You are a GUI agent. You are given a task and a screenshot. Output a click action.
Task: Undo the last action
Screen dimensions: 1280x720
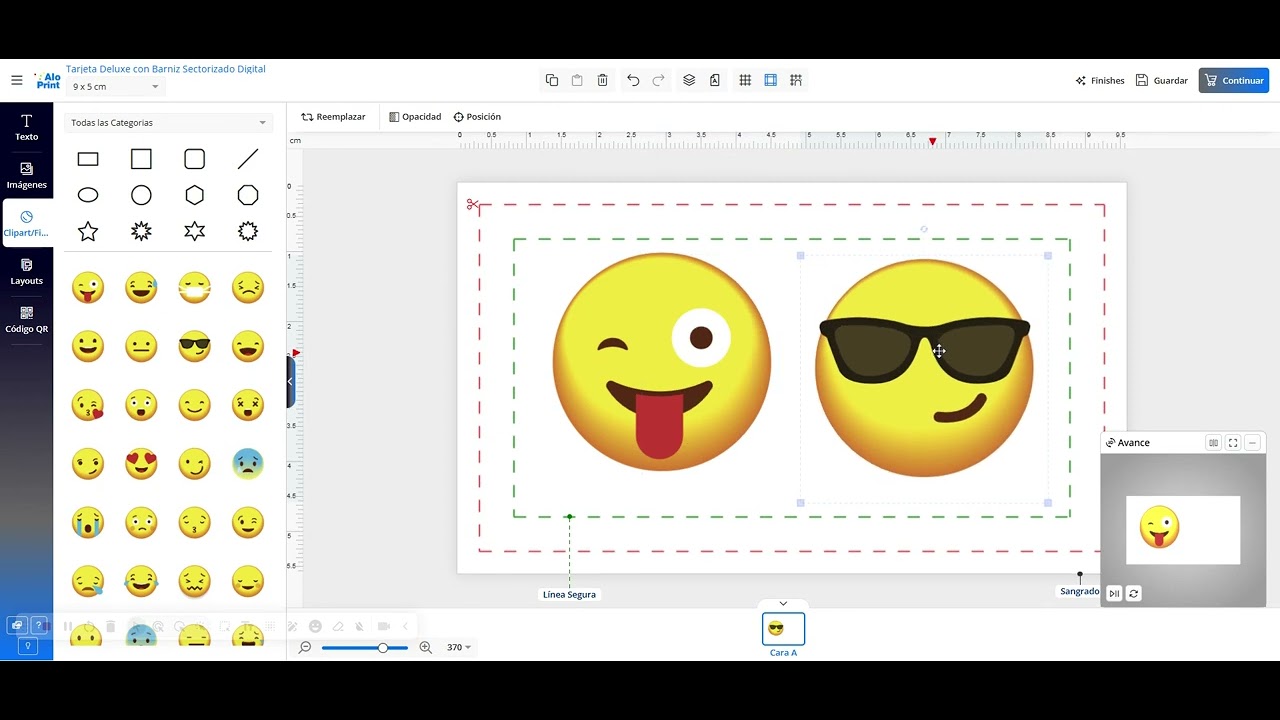(633, 80)
